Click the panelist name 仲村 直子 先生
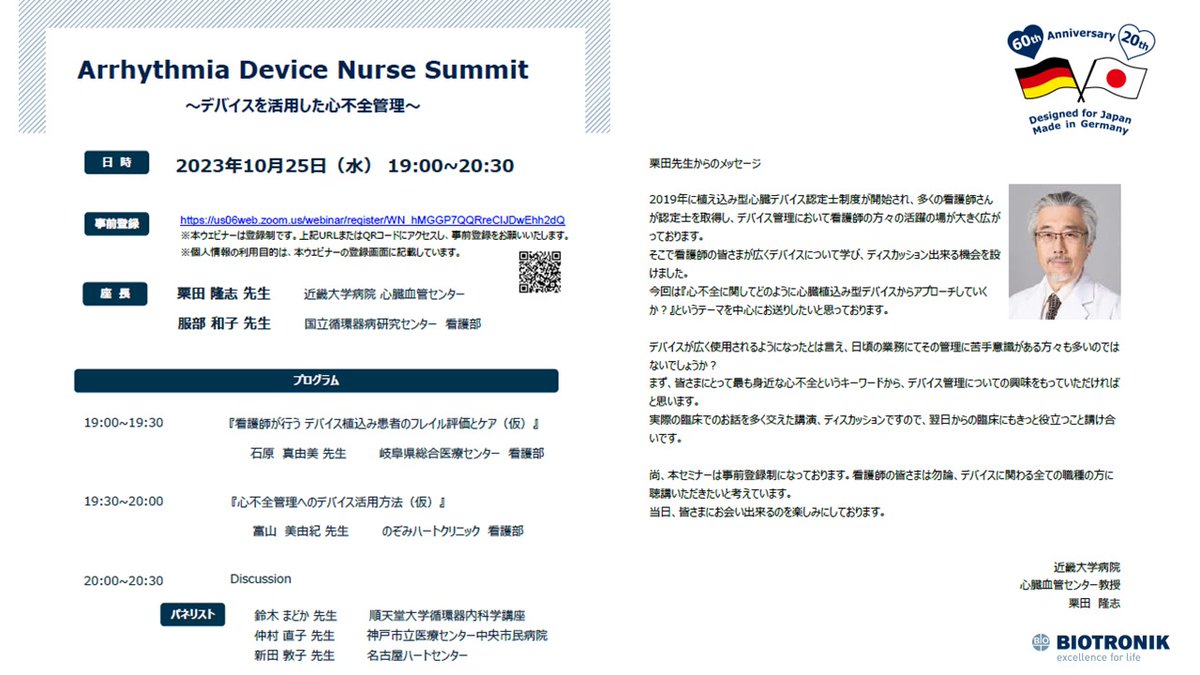Image resolution: width=1200 pixels, height=675 pixels. (295, 636)
